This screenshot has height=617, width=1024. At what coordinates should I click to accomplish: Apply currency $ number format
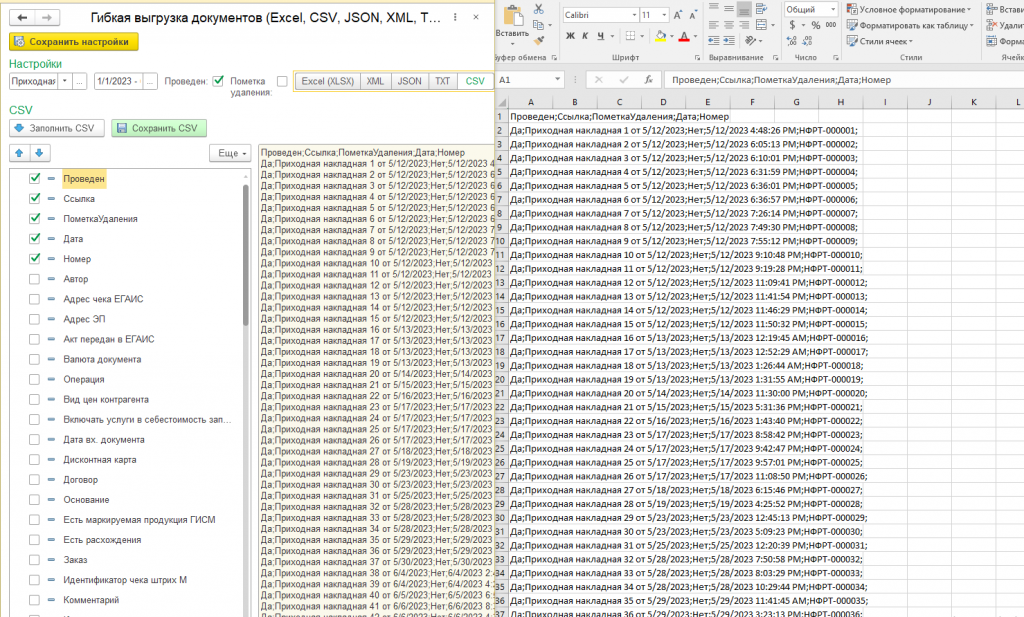tap(792, 25)
